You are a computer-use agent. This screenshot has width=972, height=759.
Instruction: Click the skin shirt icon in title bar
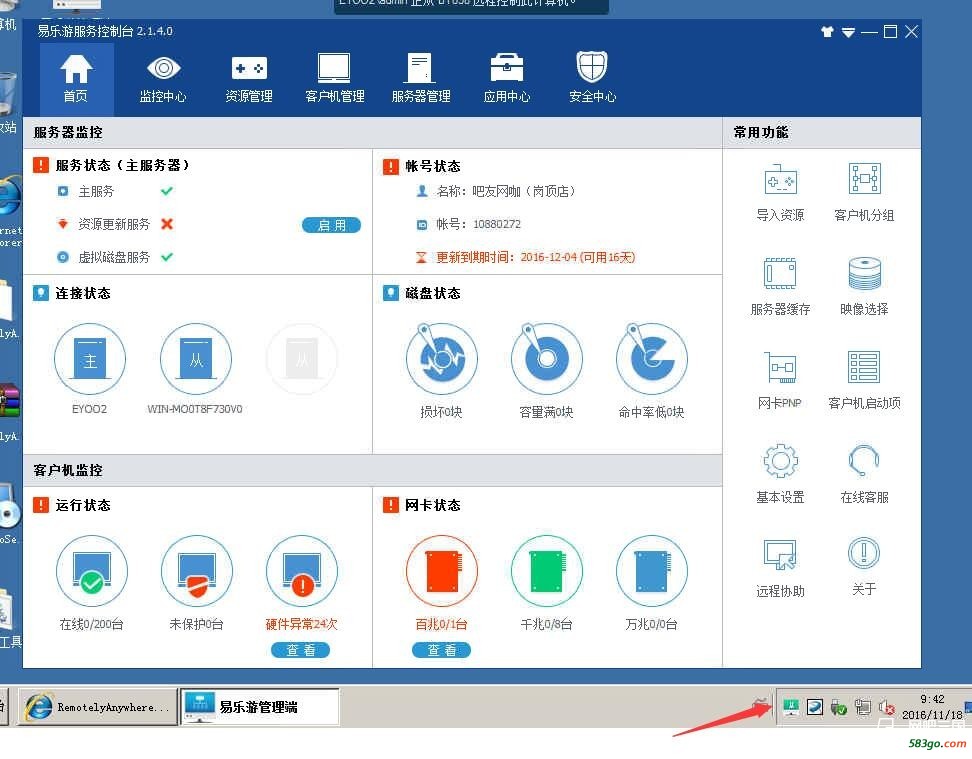coord(827,32)
